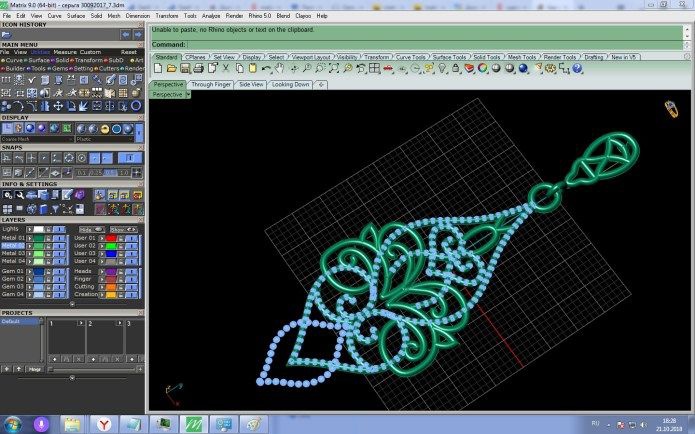
Task: Click the Copy icon in Standard toolbar
Action: coord(239,68)
